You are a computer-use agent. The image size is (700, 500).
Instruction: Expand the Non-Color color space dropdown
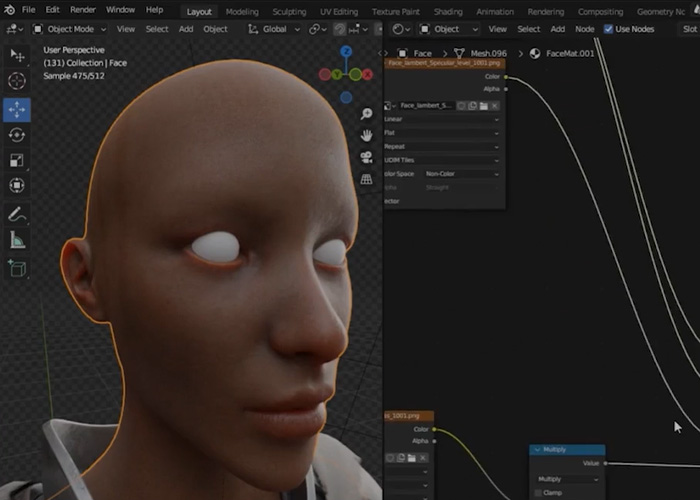tap(462, 174)
